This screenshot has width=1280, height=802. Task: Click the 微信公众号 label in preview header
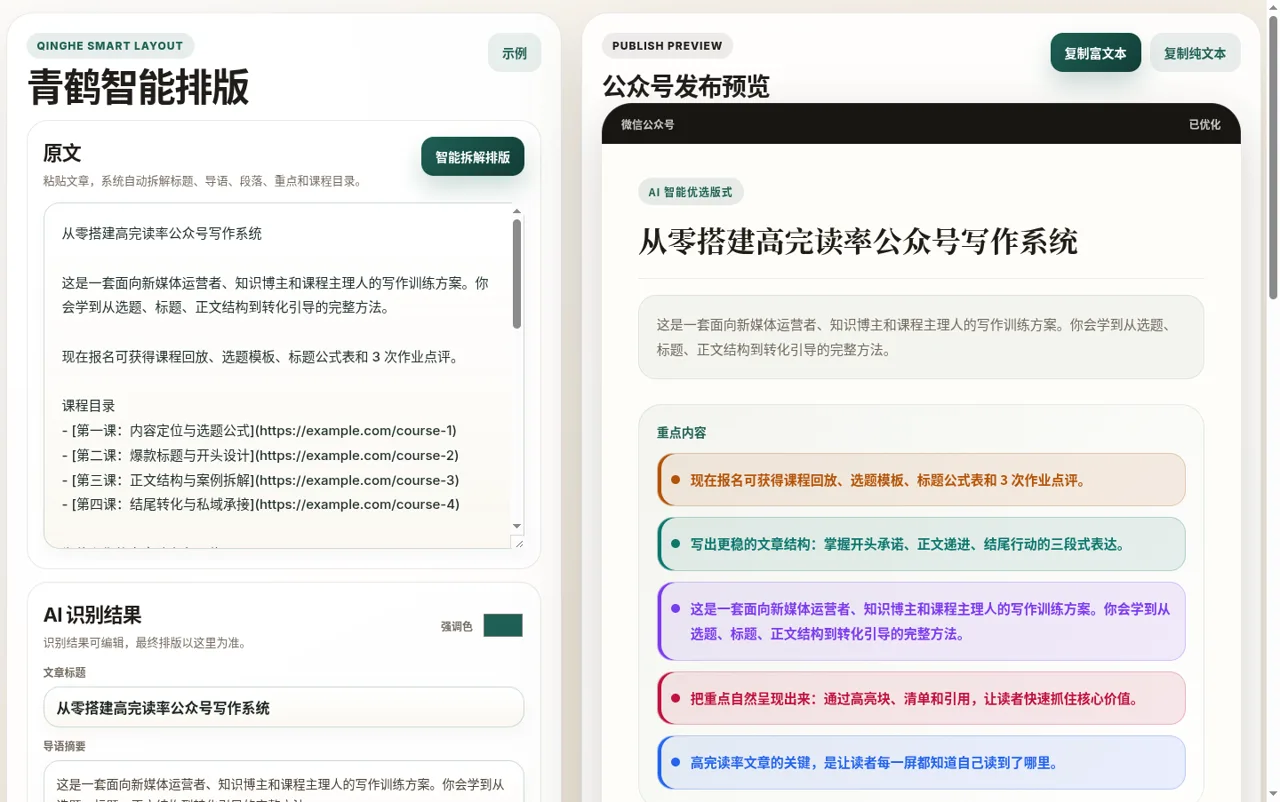click(647, 125)
